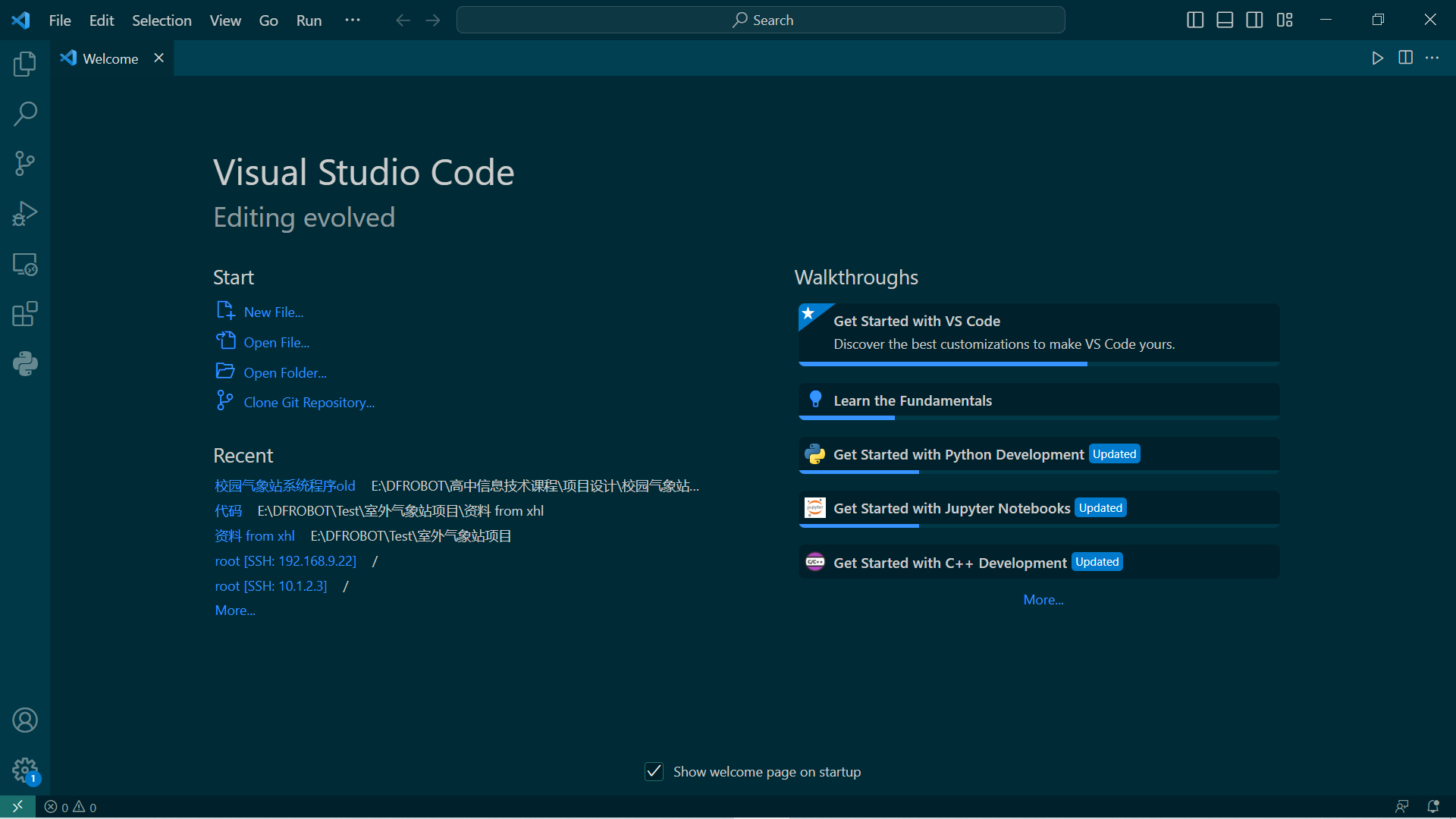Select the Python icon in activity bar
Image resolution: width=1456 pixels, height=819 pixels.
click(25, 363)
